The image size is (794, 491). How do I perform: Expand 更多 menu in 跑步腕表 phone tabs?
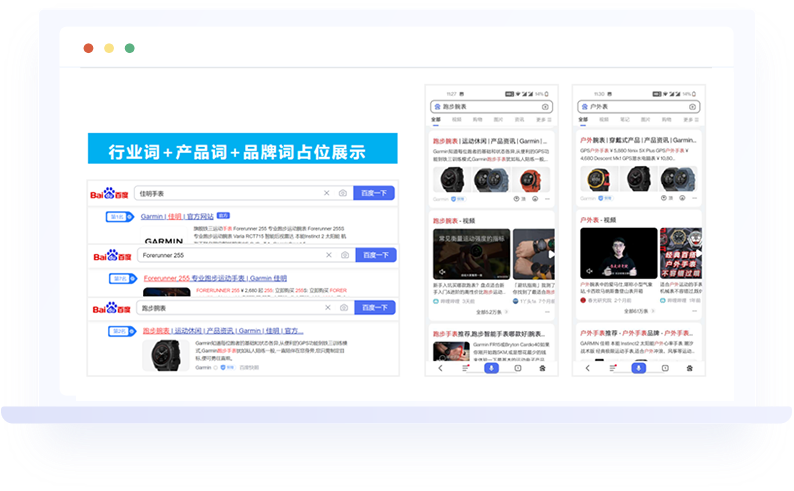click(x=543, y=120)
